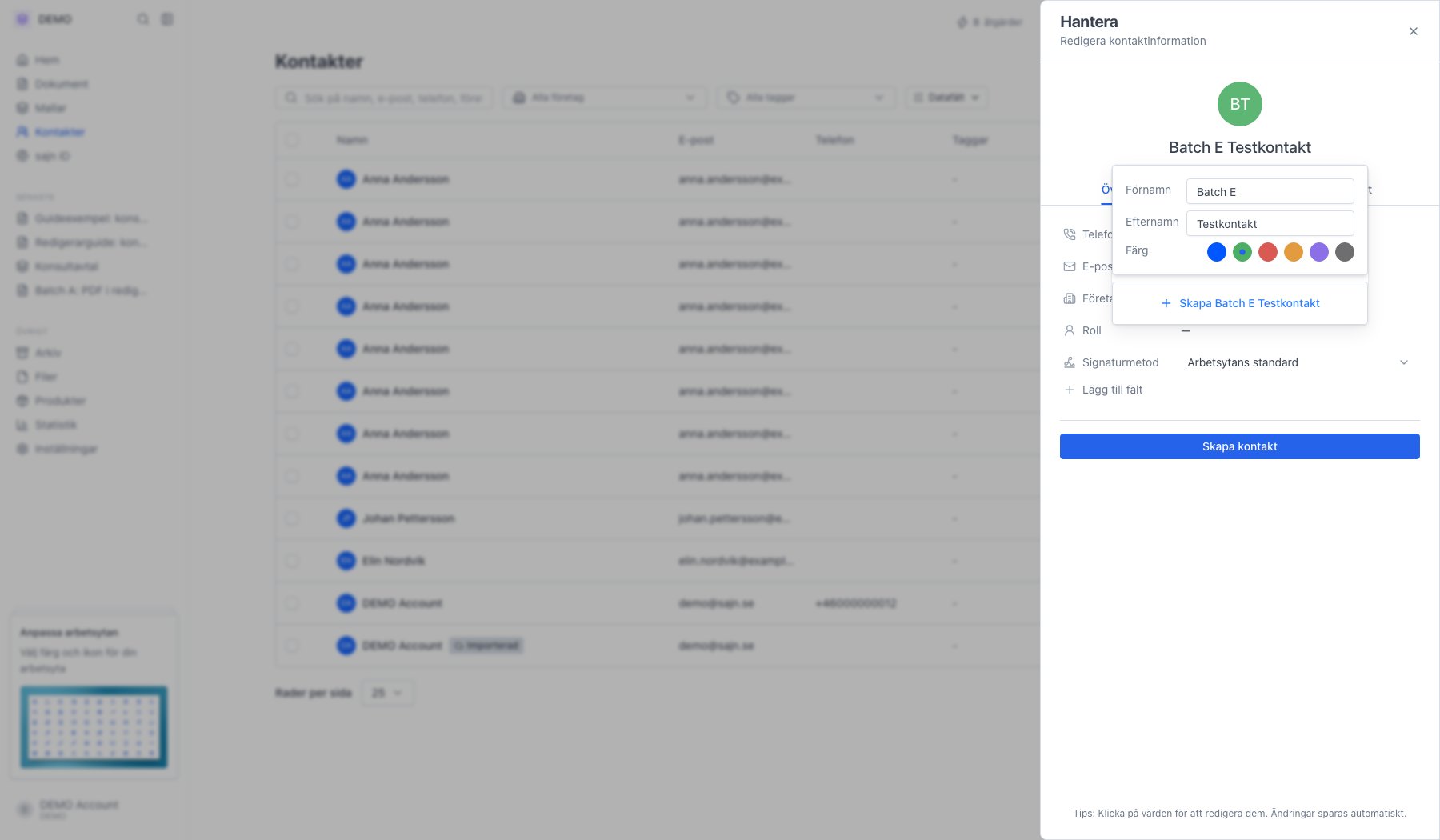Pick the red color swatch
Viewport: 1440px width, 840px height.
pos(1267,252)
